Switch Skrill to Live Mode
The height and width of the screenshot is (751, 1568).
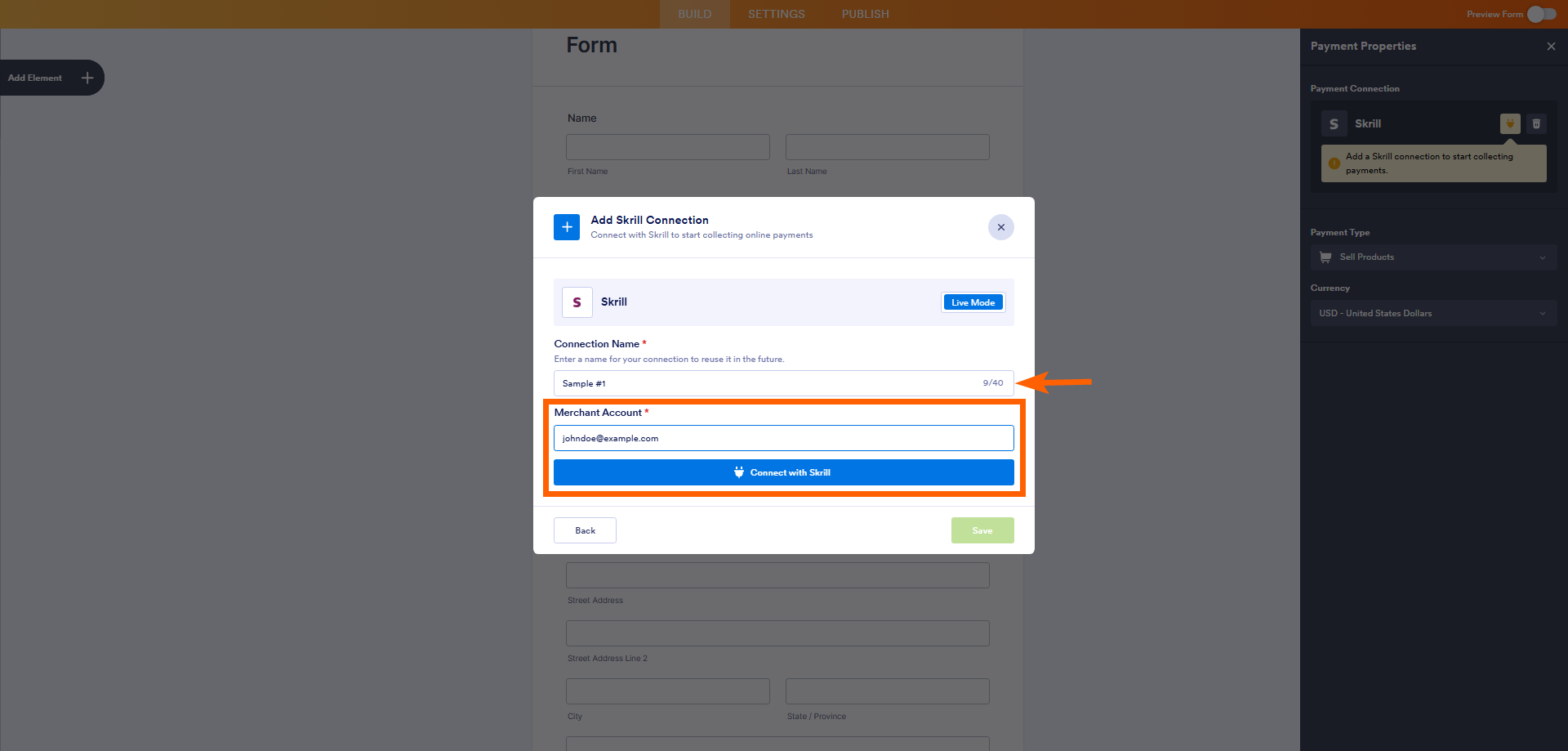973,302
